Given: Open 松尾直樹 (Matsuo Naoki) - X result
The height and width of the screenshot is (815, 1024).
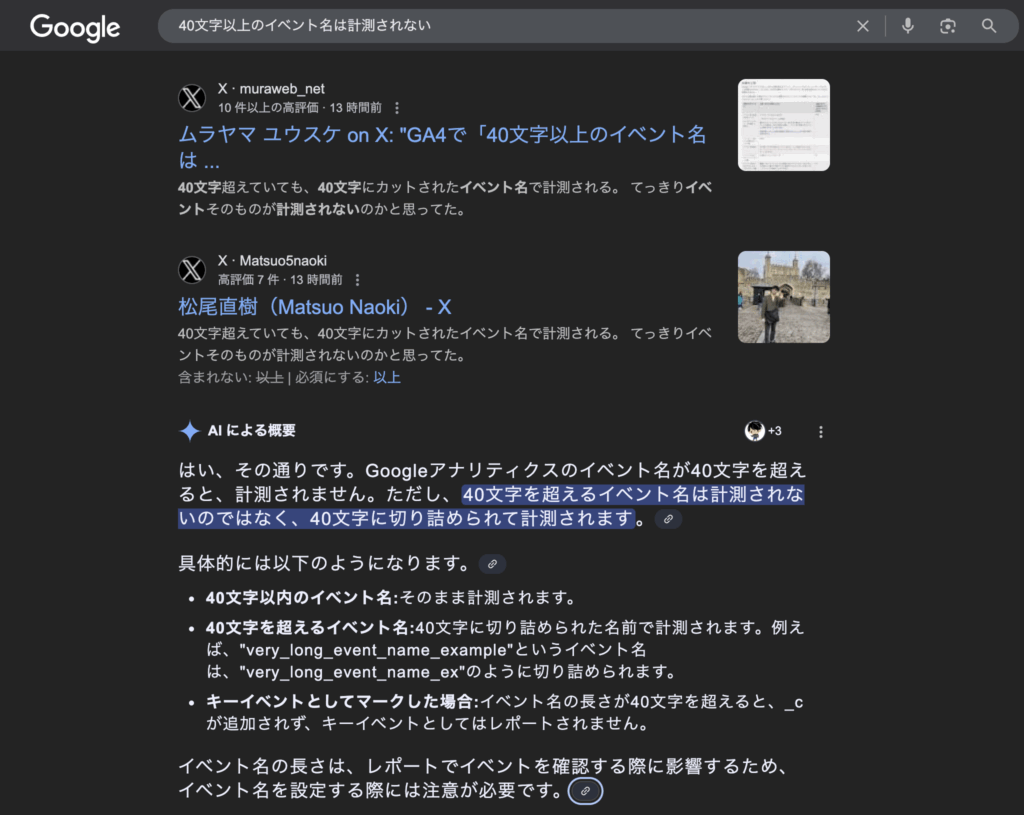Looking at the screenshot, I should pos(315,307).
